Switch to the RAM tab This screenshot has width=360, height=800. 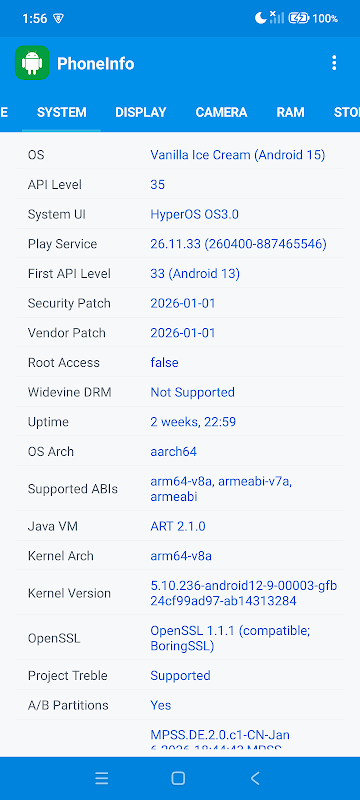coord(291,112)
